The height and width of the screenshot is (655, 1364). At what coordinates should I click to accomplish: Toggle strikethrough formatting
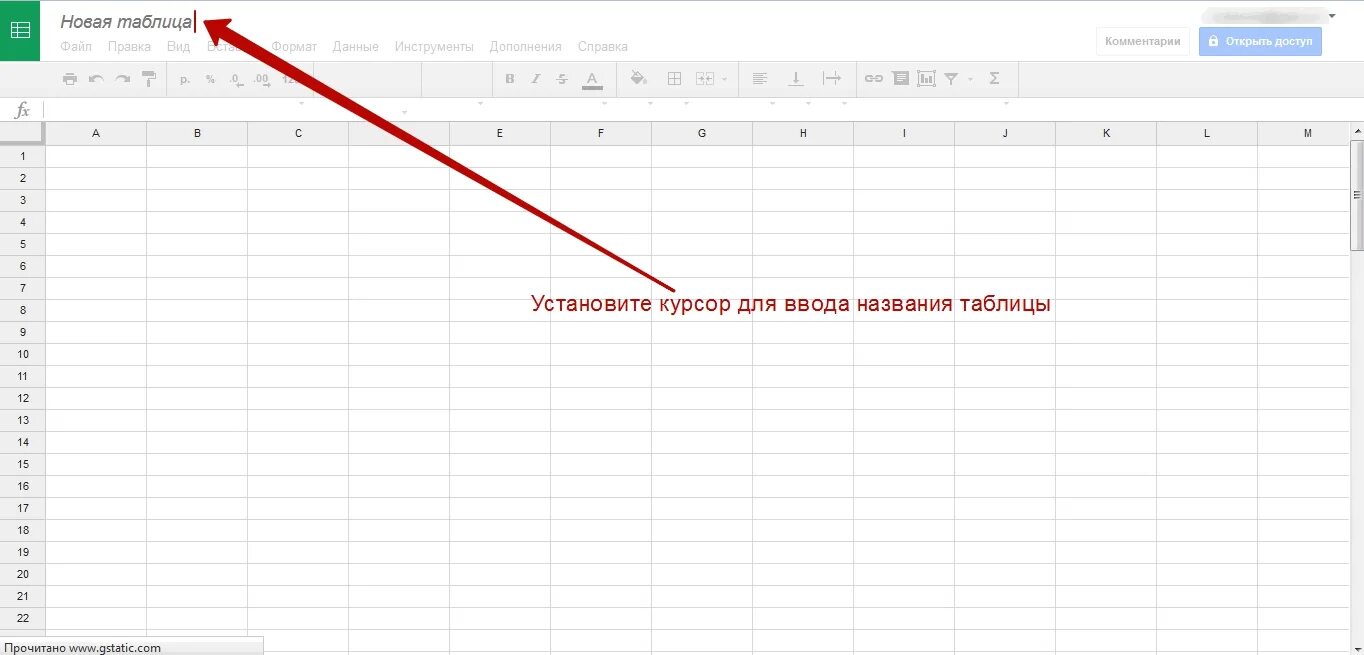pyautogui.click(x=562, y=79)
